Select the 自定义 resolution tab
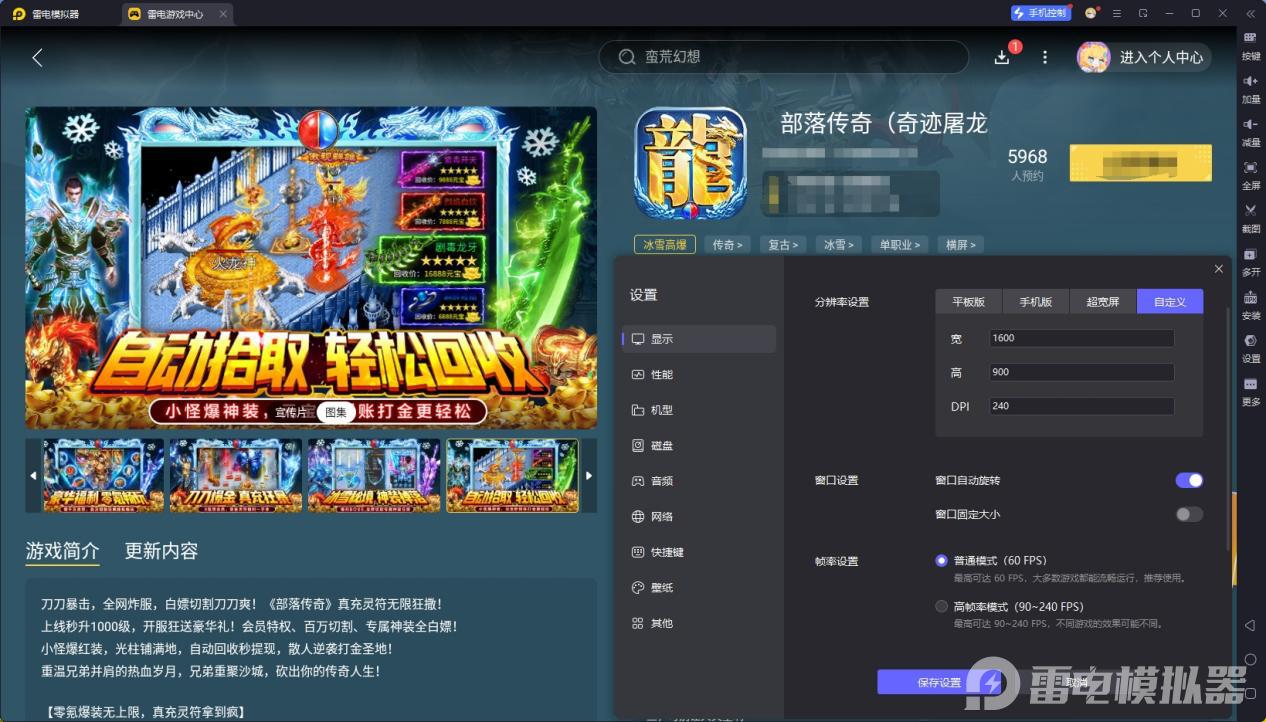The width and height of the screenshot is (1266, 722). tap(1170, 301)
